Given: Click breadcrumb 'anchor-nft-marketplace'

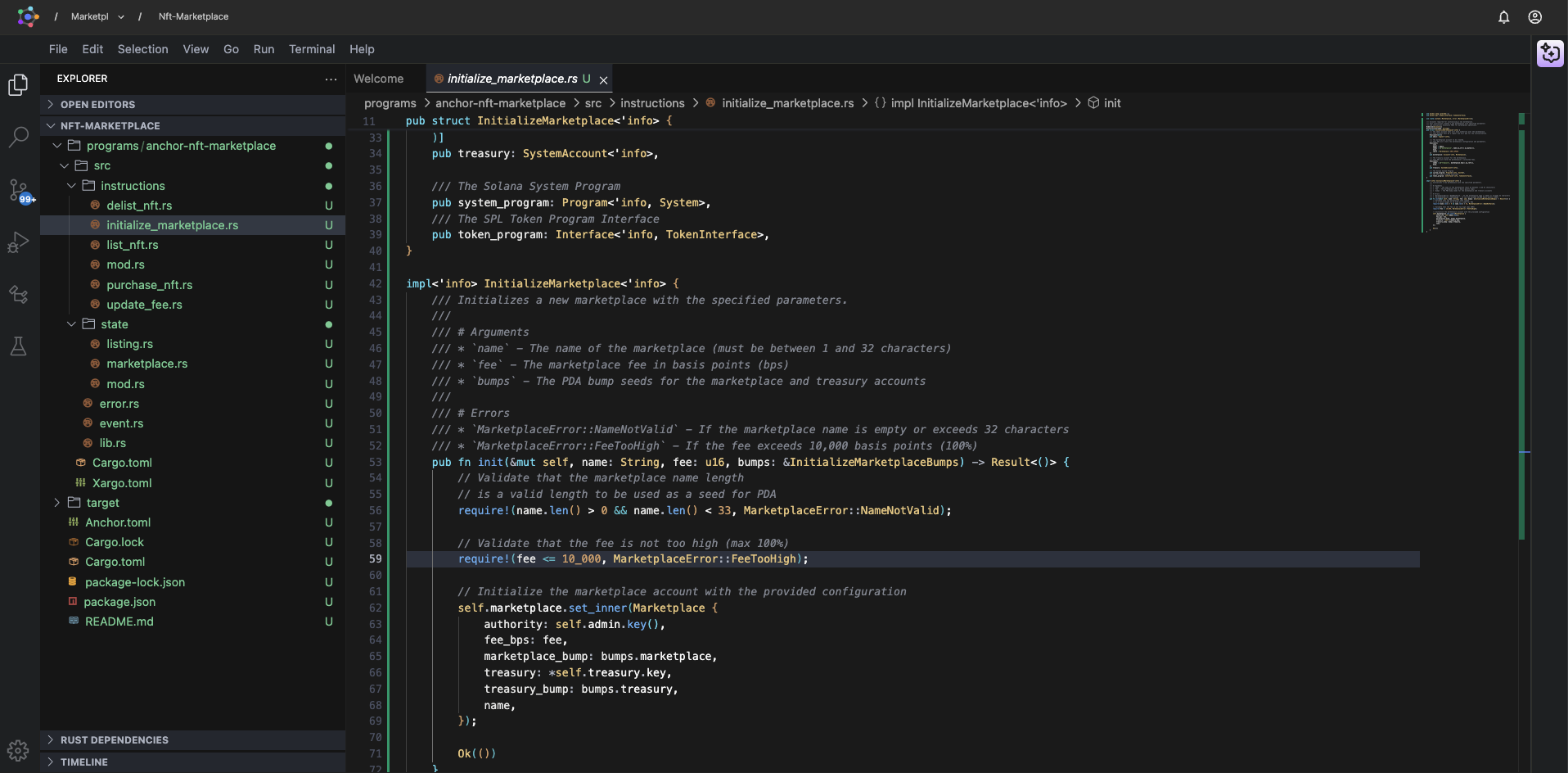Looking at the screenshot, I should pyautogui.click(x=500, y=103).
